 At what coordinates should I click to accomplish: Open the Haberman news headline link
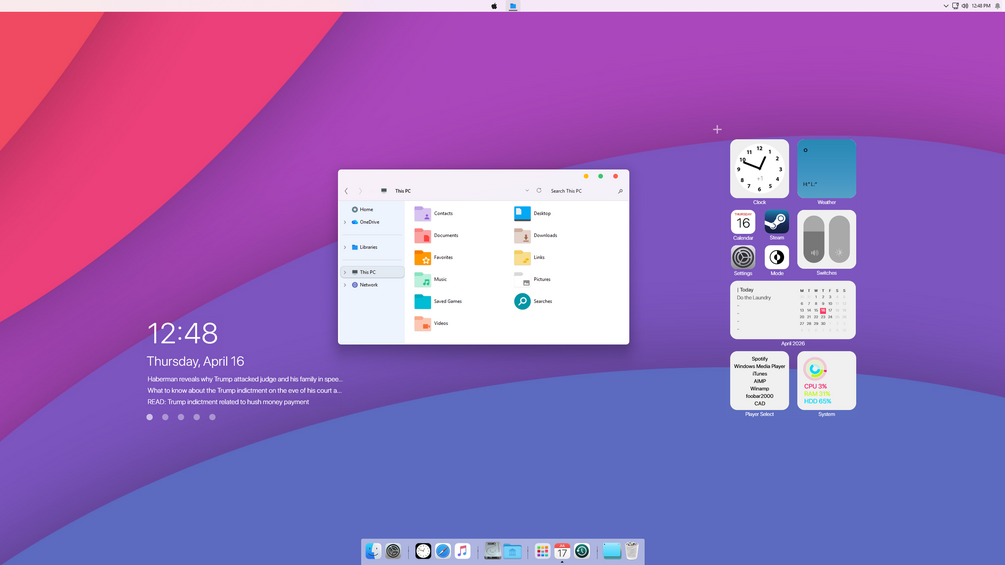pyautogui.click(x=245, y=379)
